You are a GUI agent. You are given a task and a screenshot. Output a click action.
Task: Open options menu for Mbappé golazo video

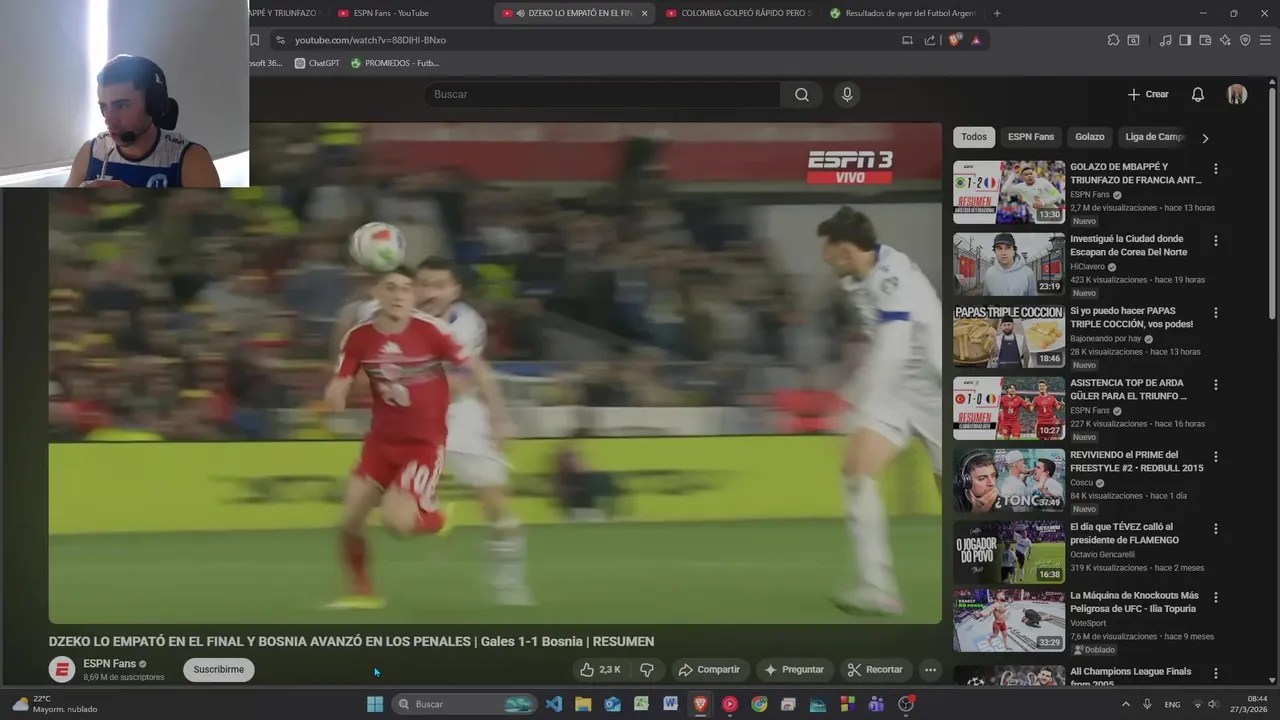point(1216,169)
